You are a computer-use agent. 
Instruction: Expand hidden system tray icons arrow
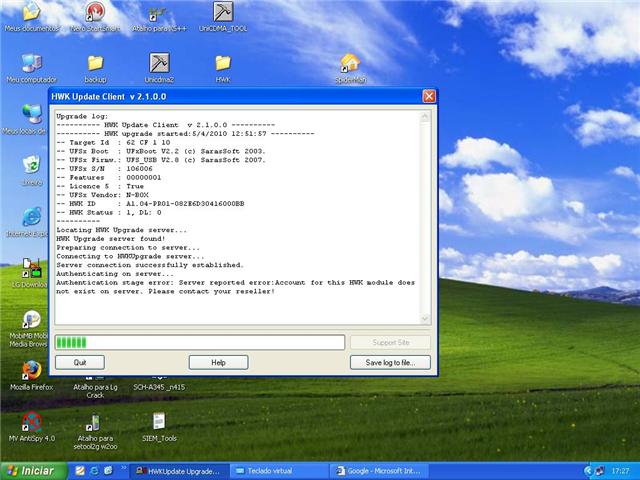click(x=588, y=471)
